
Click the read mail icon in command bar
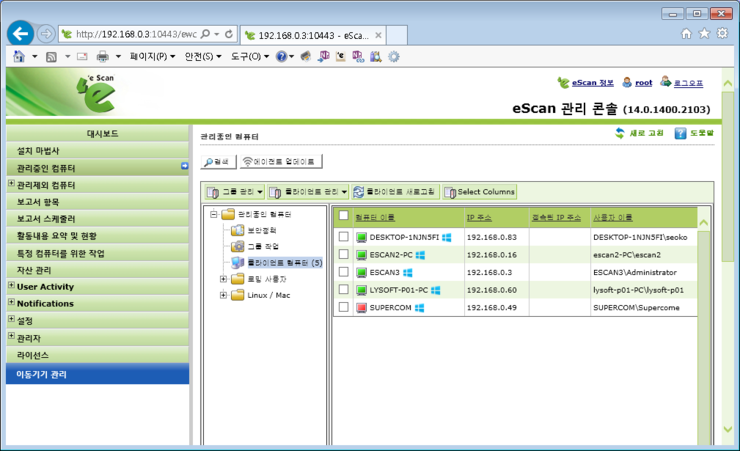point(82,57)
